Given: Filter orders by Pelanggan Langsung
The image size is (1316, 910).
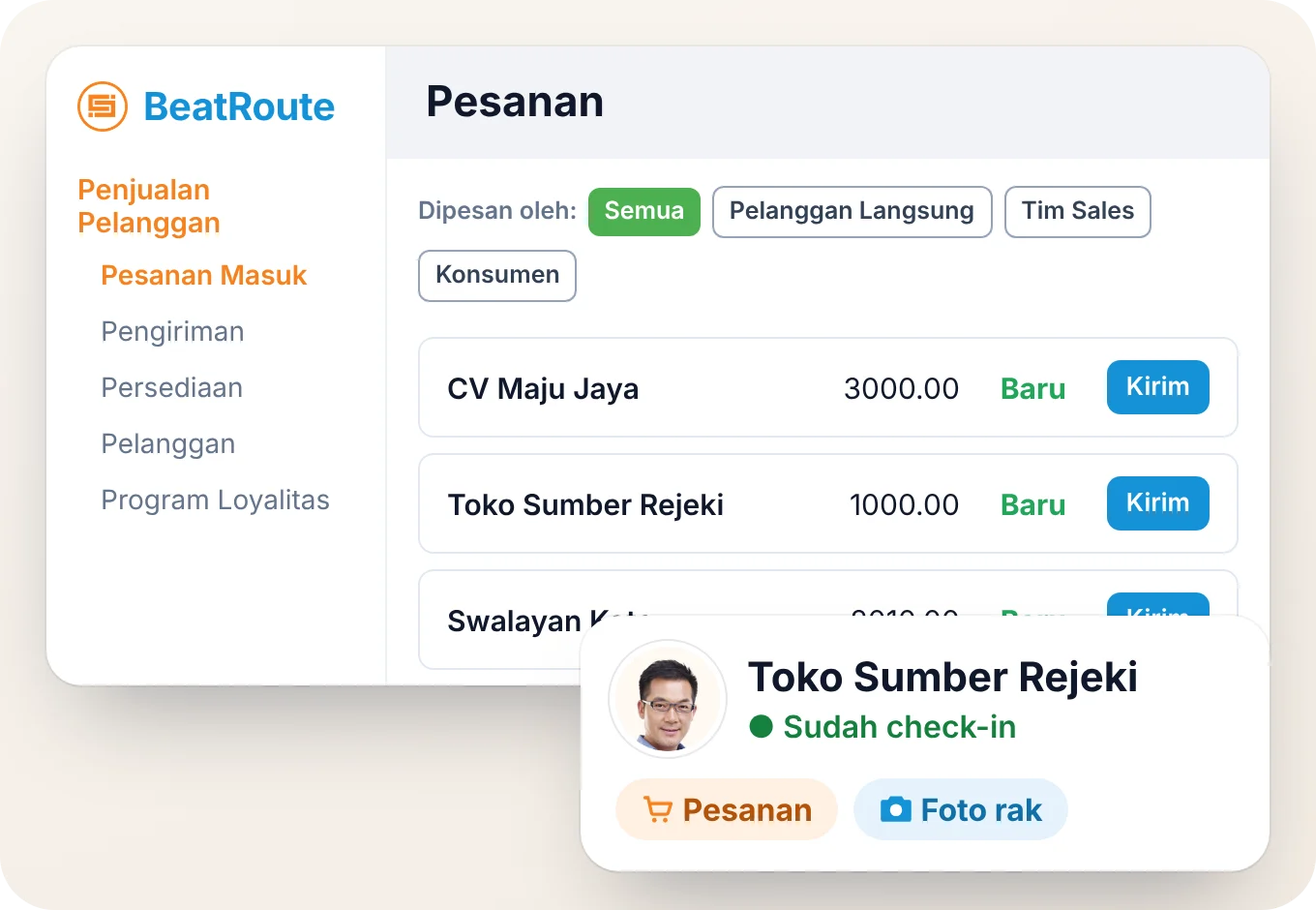Looking at the screenshot, I should pyautogui.click(x=852, y=211).
